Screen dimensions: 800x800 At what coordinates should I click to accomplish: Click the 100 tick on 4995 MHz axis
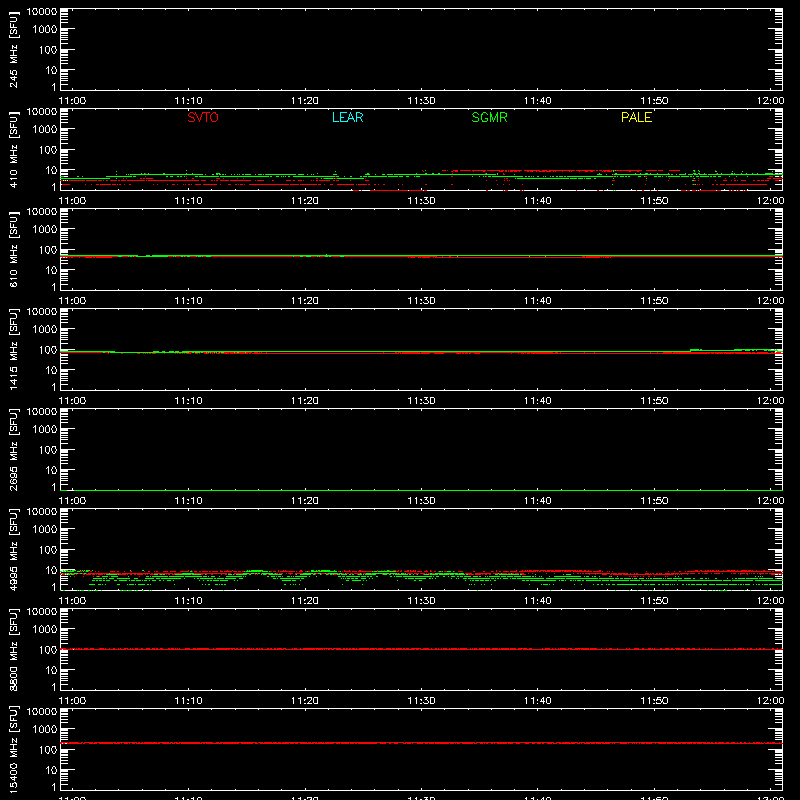coord(48,550)
